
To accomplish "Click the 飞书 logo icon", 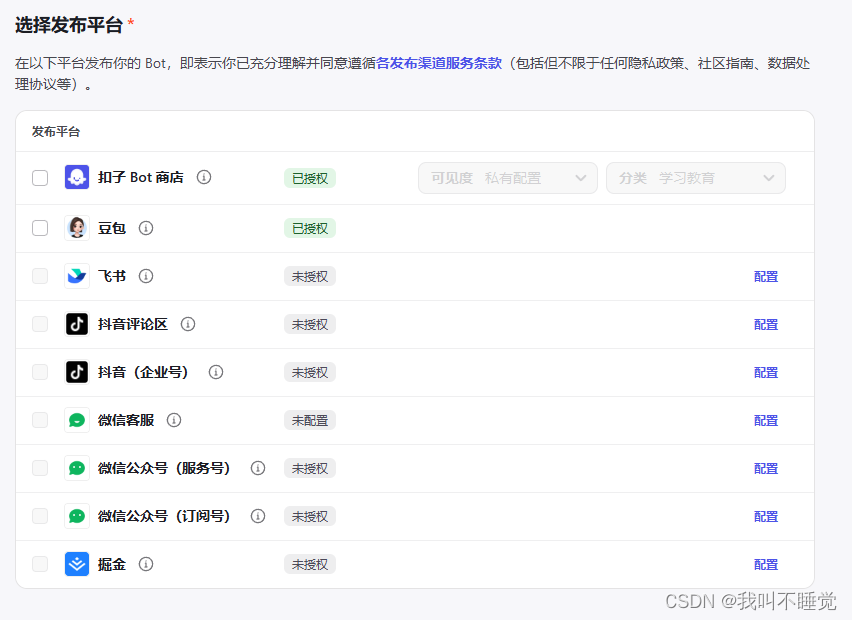I will pos(77,276).
